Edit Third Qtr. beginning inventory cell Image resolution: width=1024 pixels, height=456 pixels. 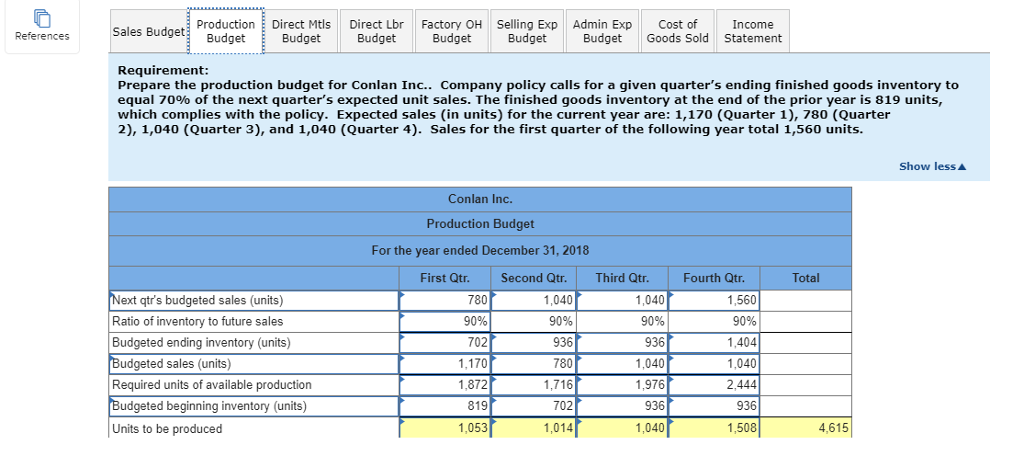pyautogui.click(x=623, y=406)
